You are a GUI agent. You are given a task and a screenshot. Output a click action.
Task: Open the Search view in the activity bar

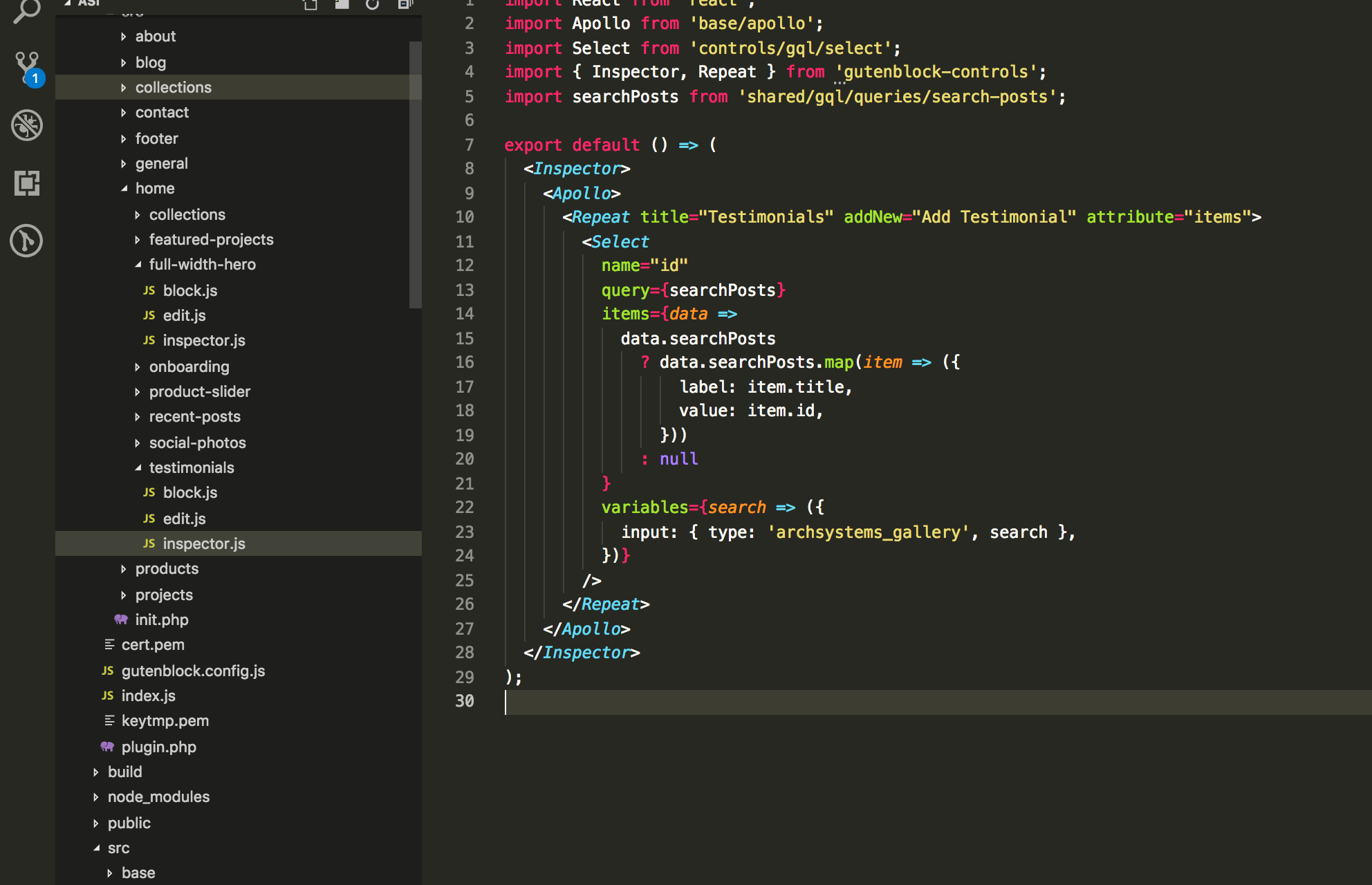(x=26, y=10)
